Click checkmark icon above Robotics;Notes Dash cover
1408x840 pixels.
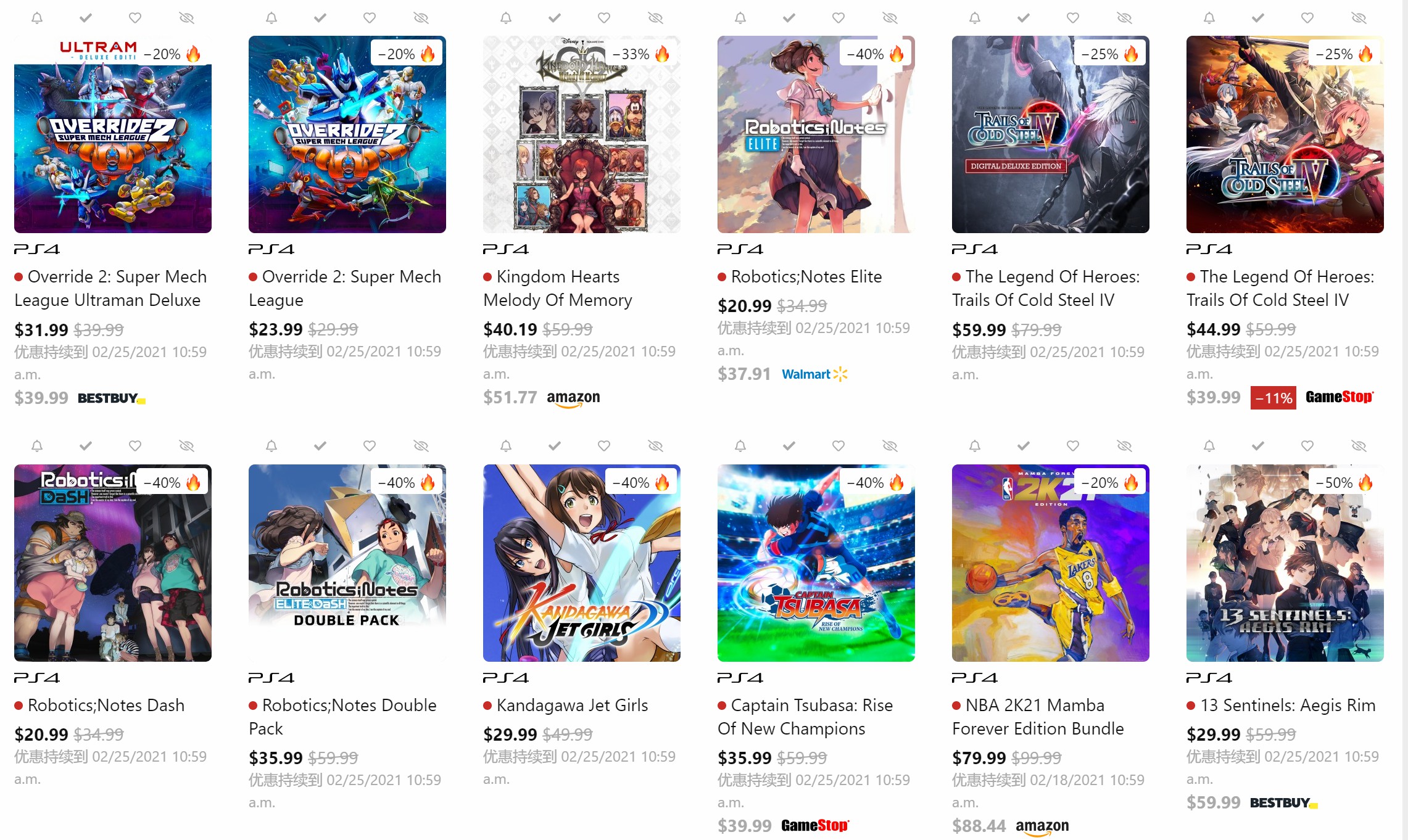click(86, 446)
